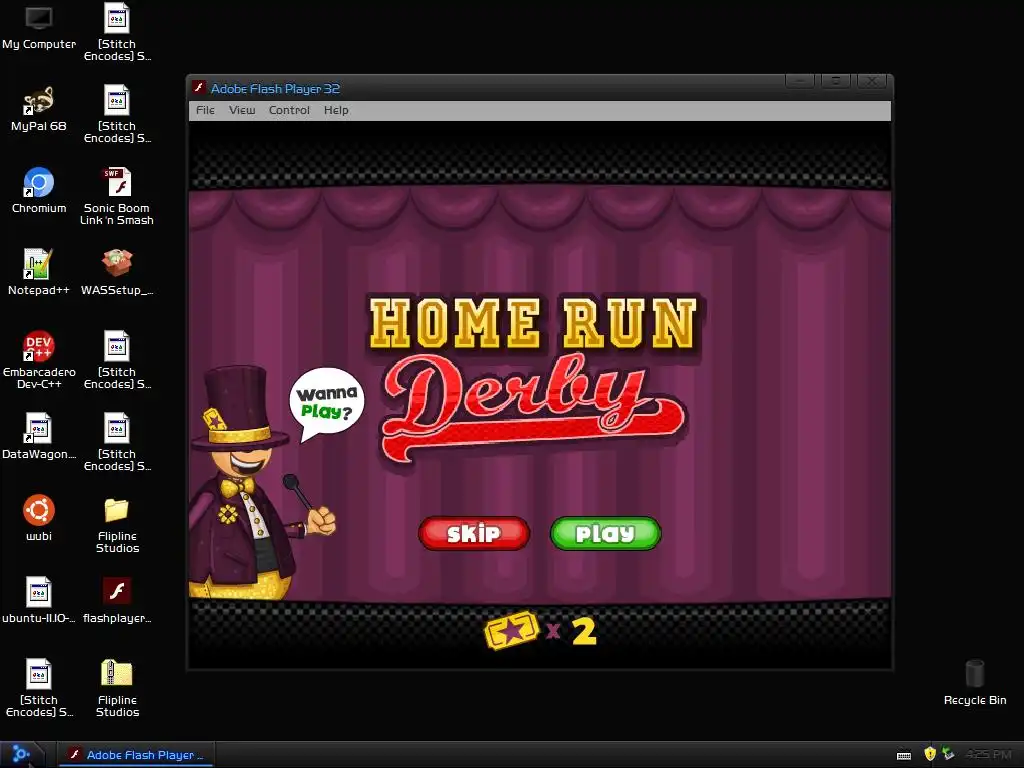Viewport: 1024px width, 768px height.
Task: Open the Start menu button
Action: click(21, 754)
